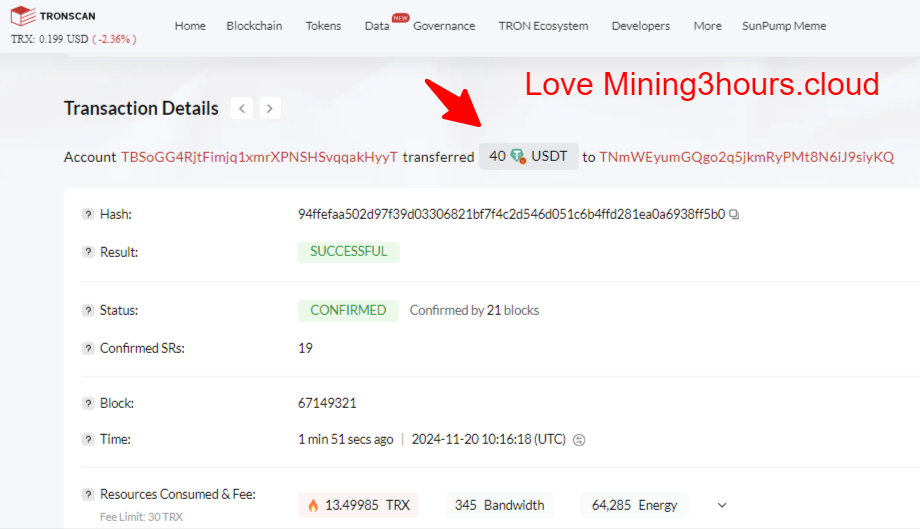Open sender account TBSoGG4RjtFimjq1xmrXPNSHSvqqakHyyT
The height and width of the screenshot is (529, 920).
(259, 157)
